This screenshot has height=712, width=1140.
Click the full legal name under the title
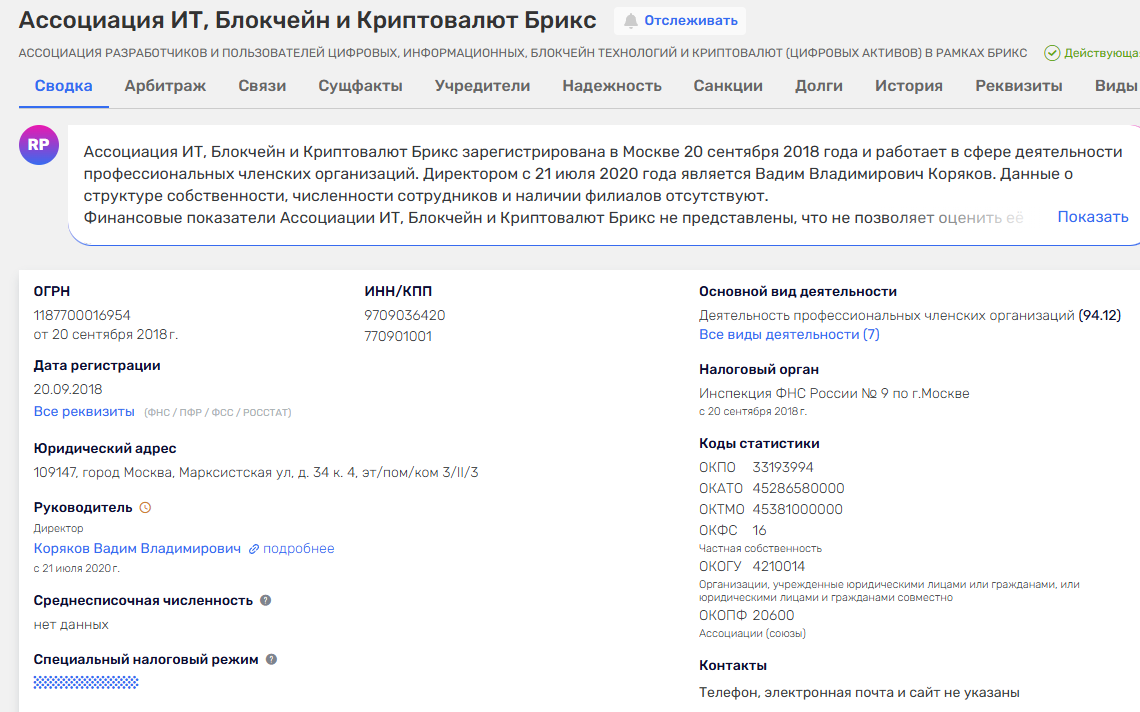[x=523, y=53]
